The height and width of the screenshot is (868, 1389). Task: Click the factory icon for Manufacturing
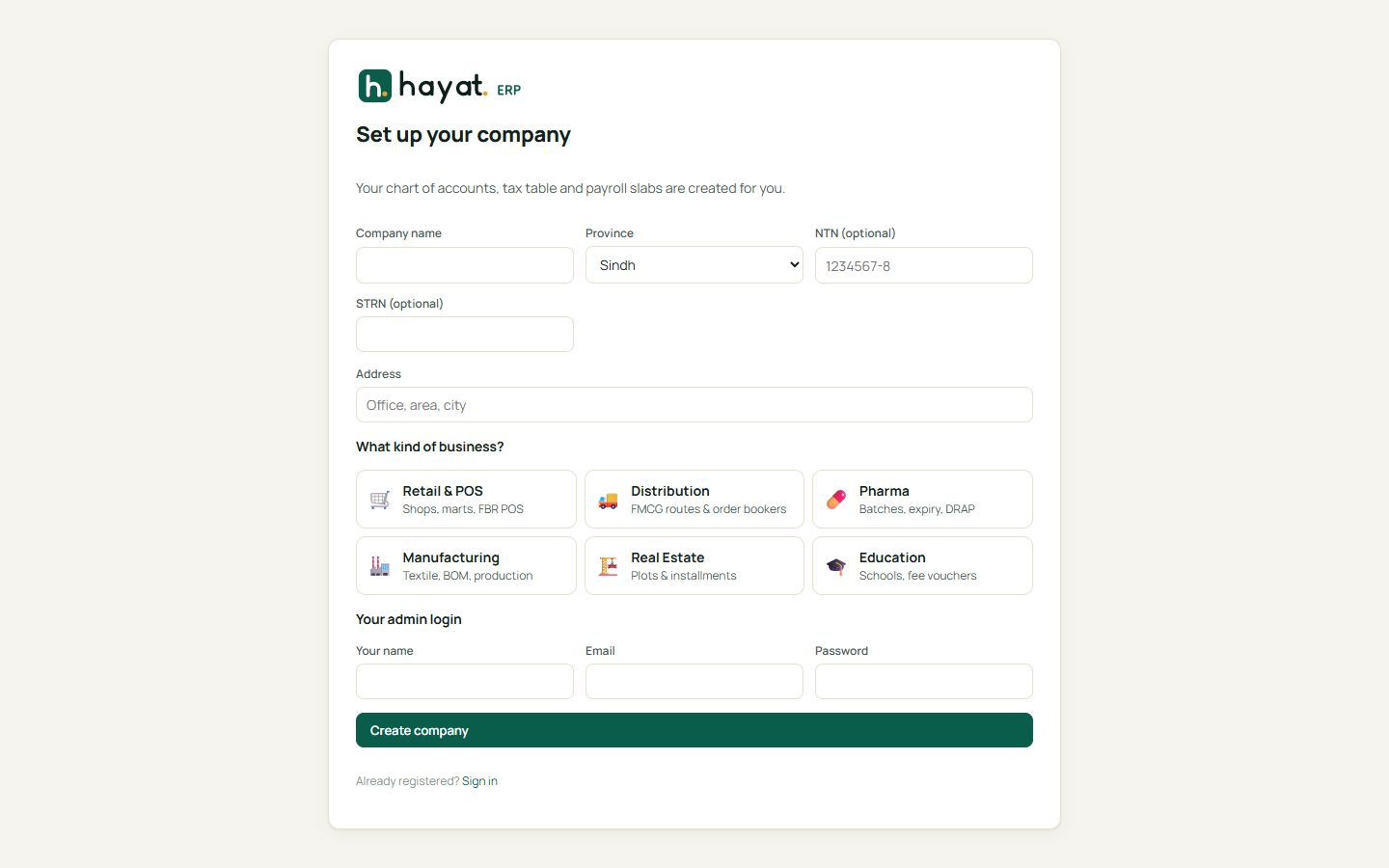pos(380,566)
